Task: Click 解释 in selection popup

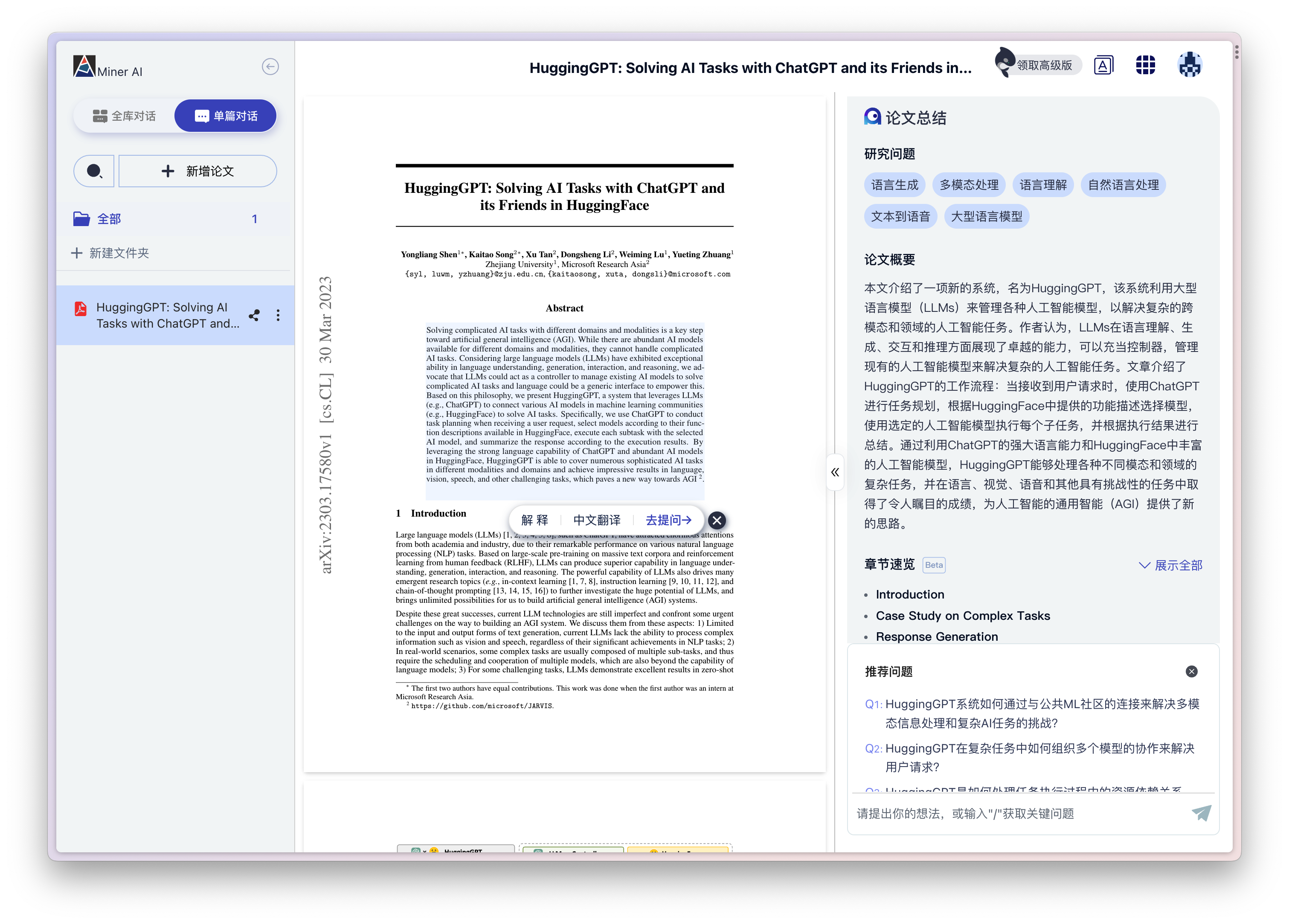Action: click(x=534, y=520)
